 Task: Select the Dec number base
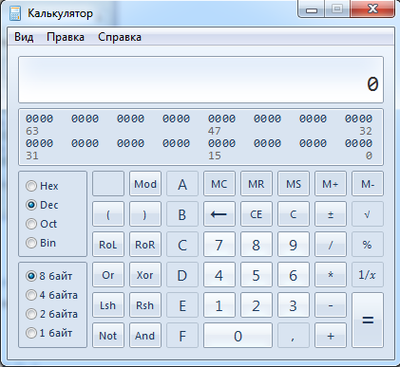coord(42,205)
